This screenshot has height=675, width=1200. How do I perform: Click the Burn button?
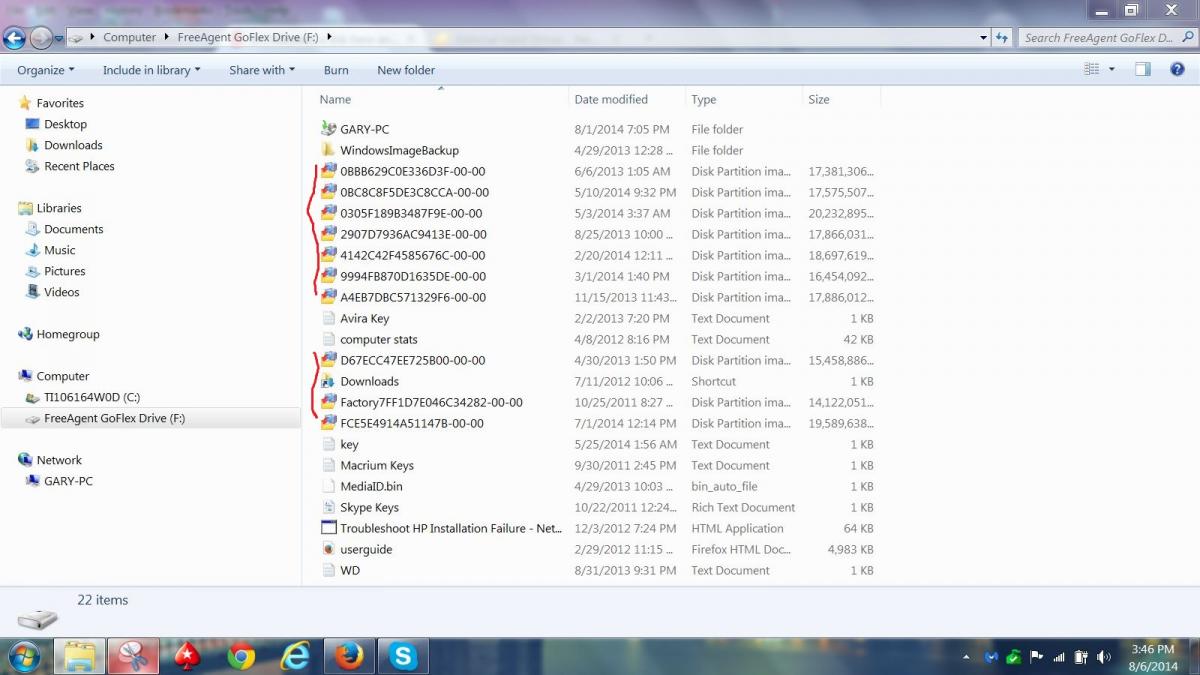(x=336, y=70)
